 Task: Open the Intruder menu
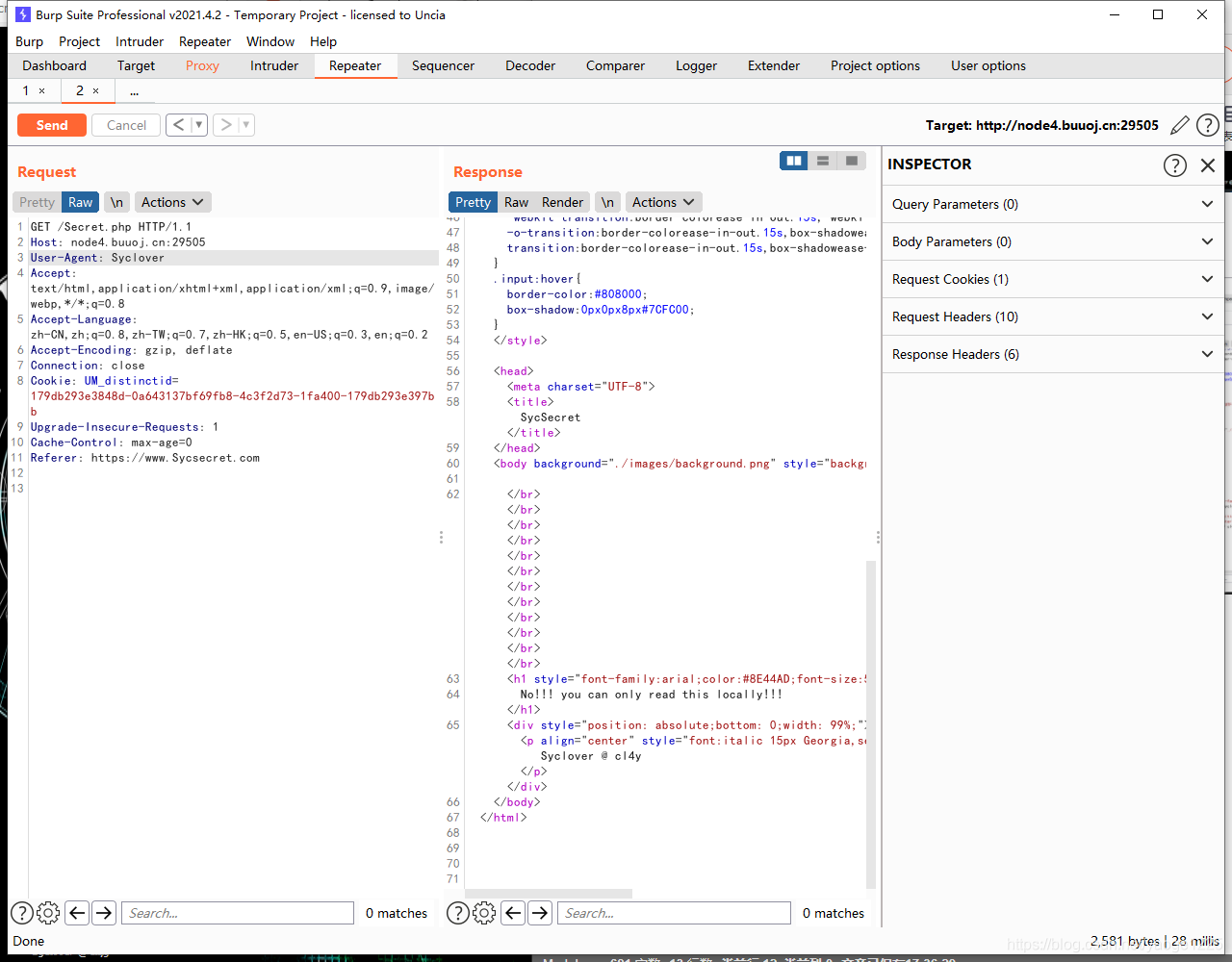tap(140, 41)
